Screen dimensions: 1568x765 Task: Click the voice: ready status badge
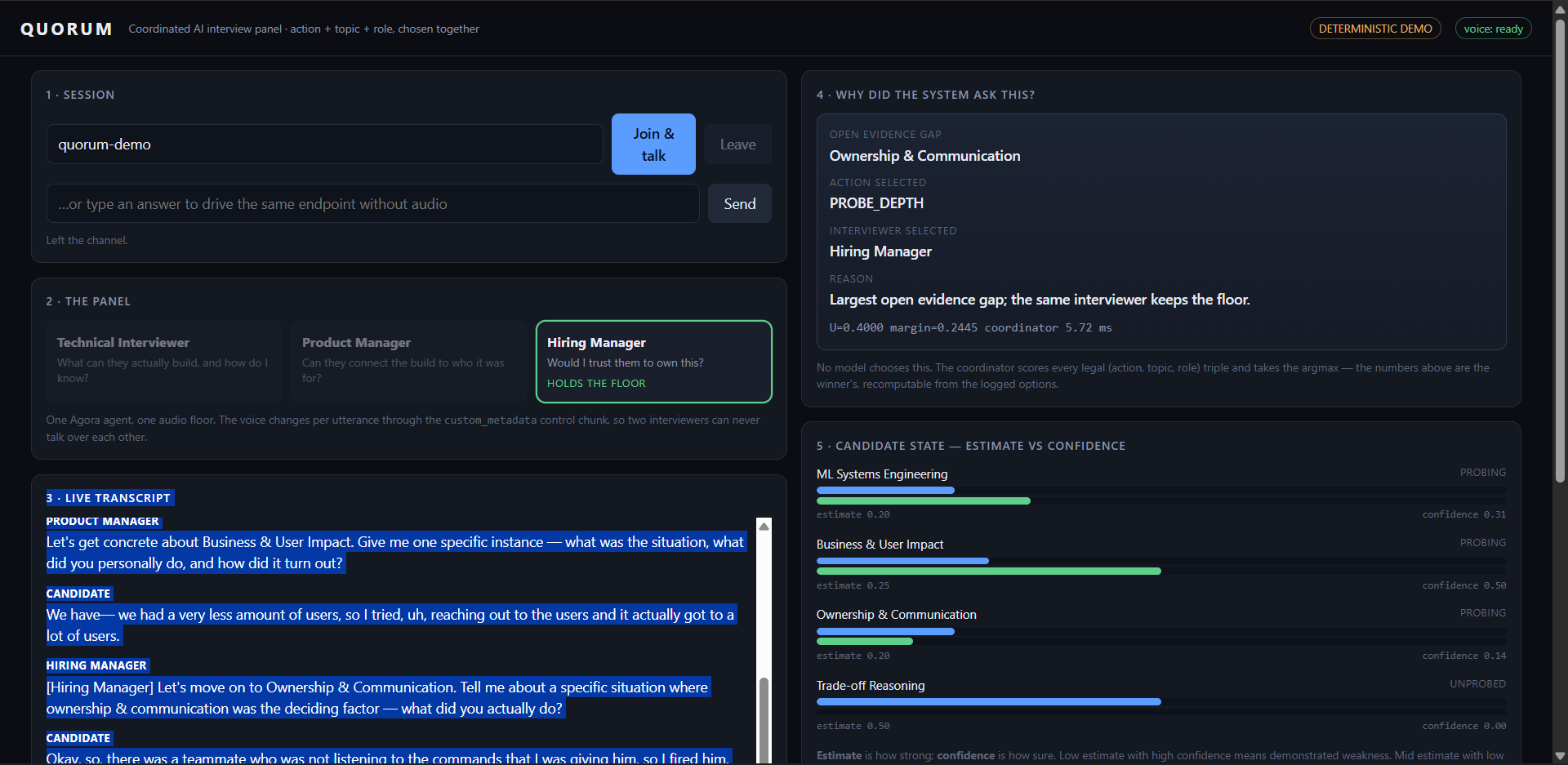[1493, 29]
